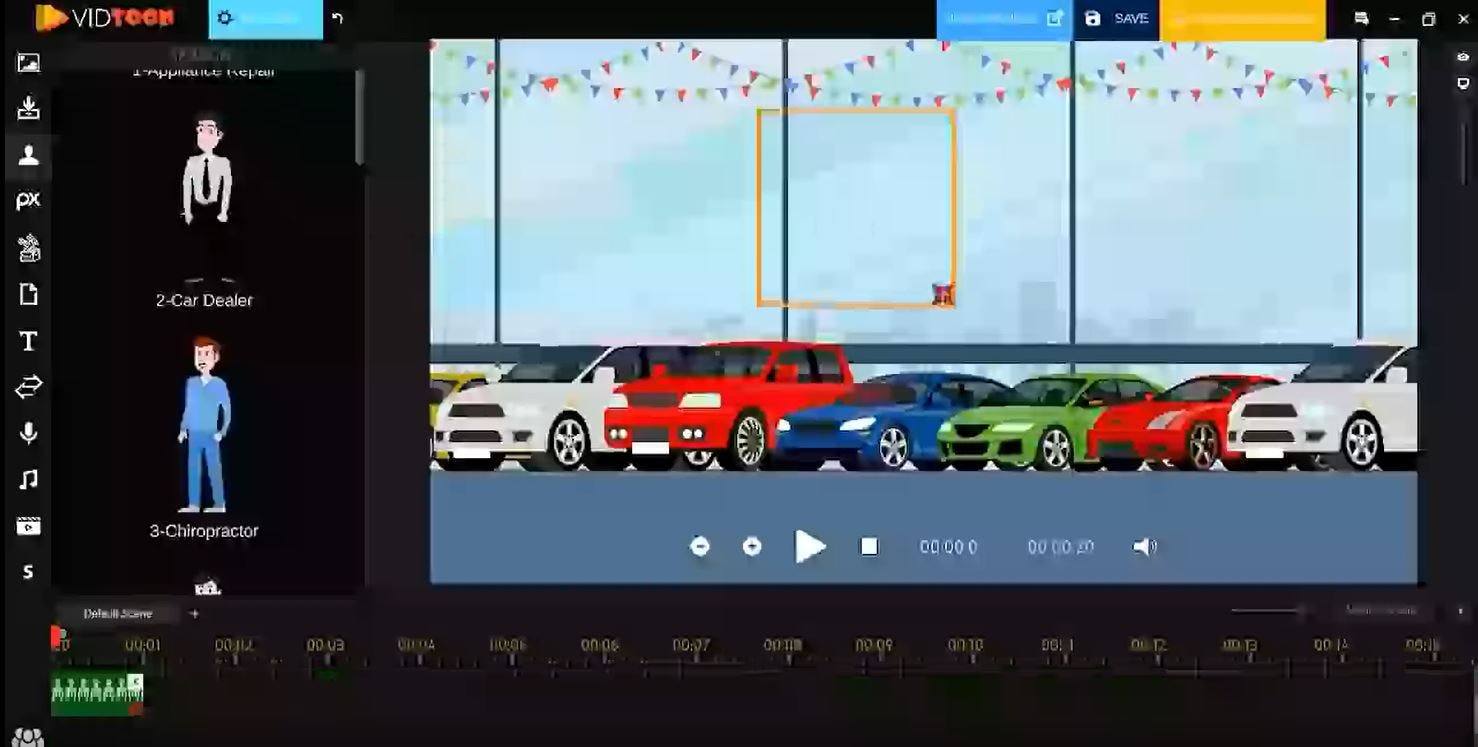Toggle the eye visibility icon beside the canvas
The height and width of the screenshot is (747, 1478).
click(x=1462, y=57)
